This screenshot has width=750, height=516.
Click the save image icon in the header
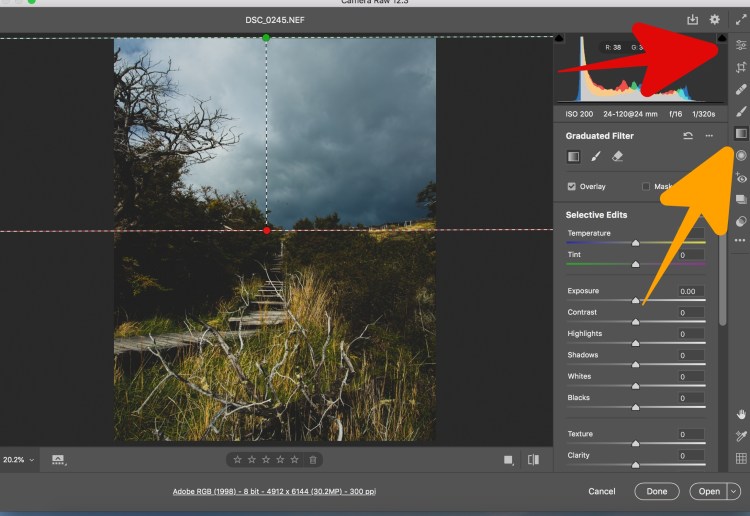692,20
